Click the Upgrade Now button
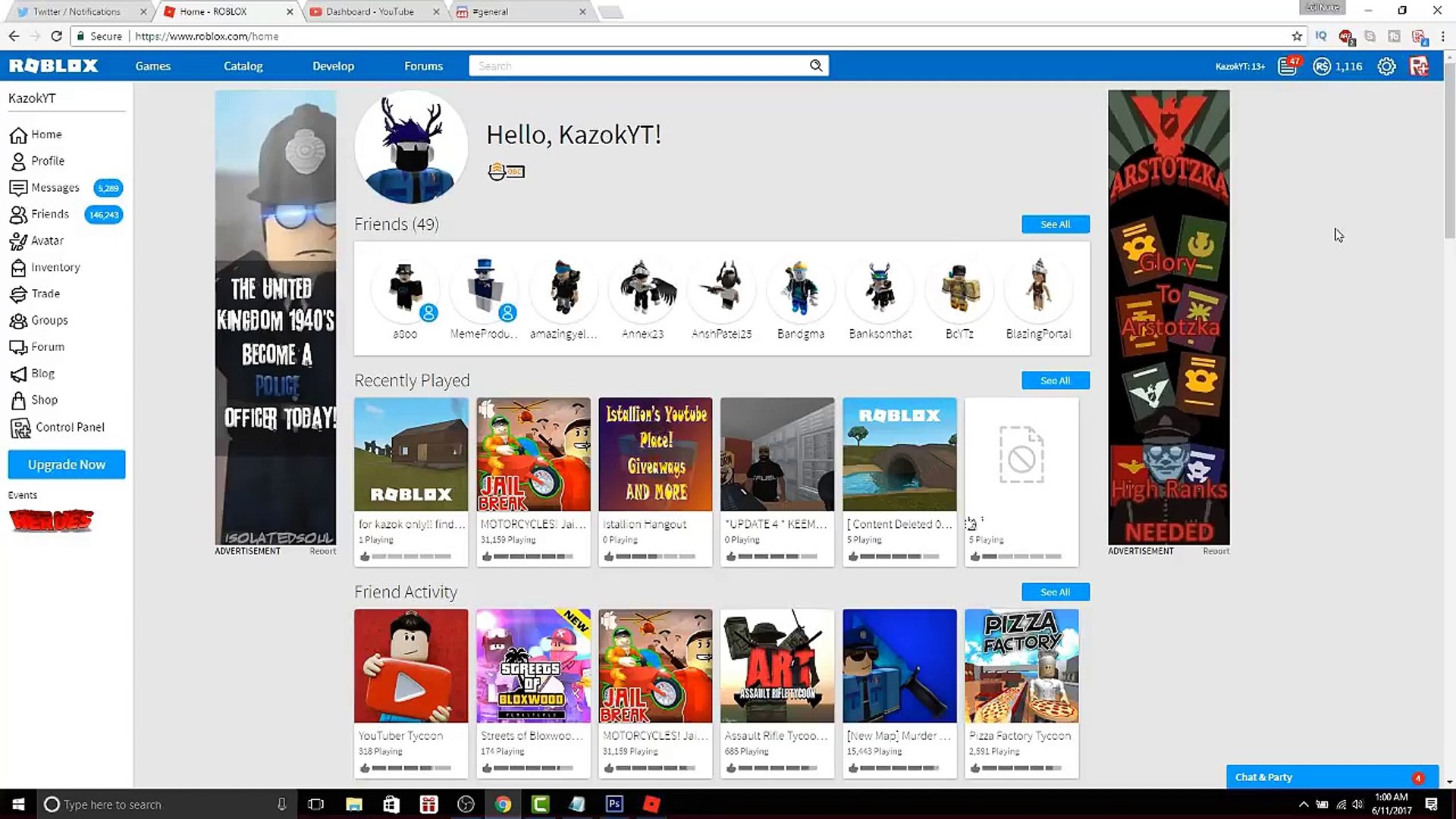This screenshot has height=819, width=1456. coord(67,464)
